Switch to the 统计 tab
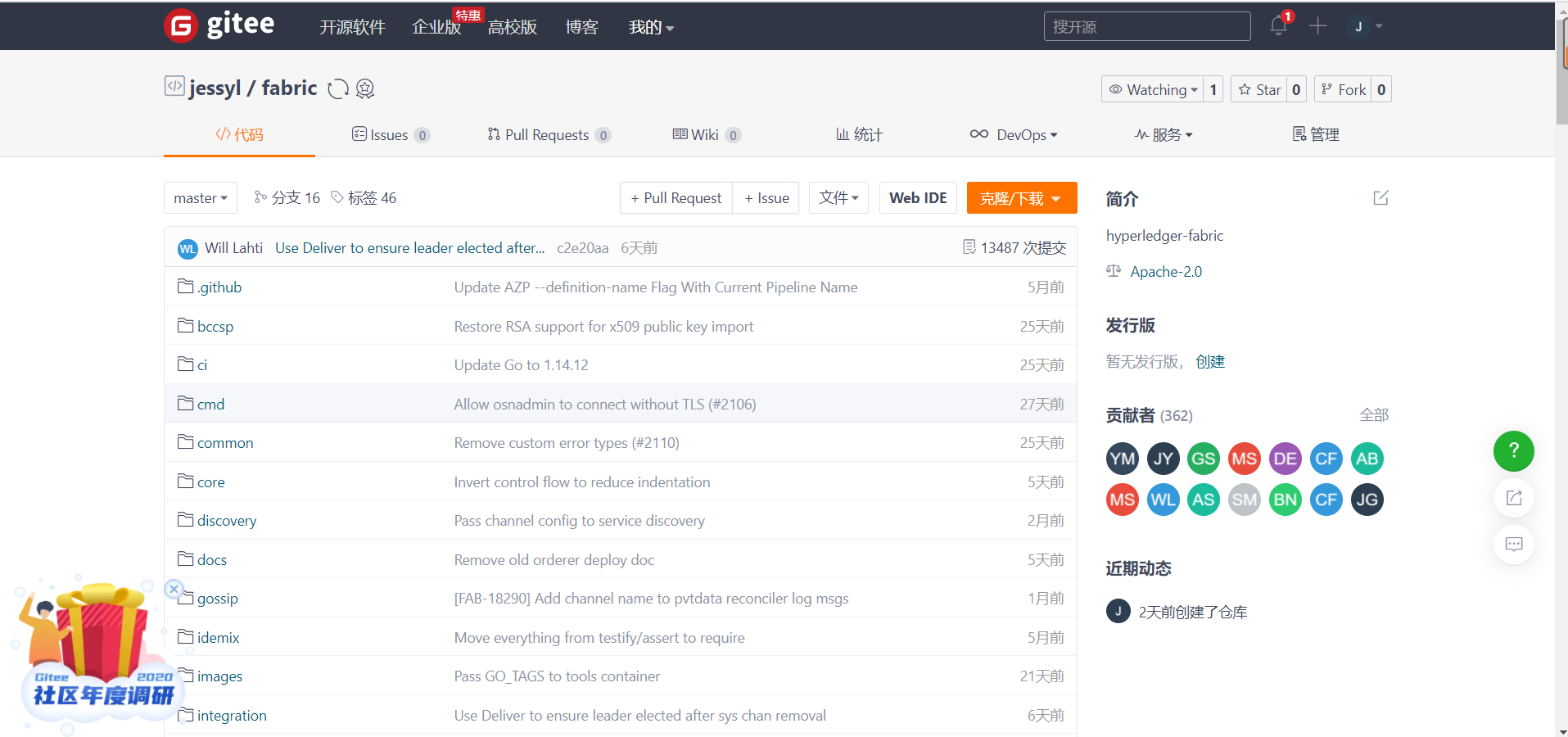 tap(859, 134)
